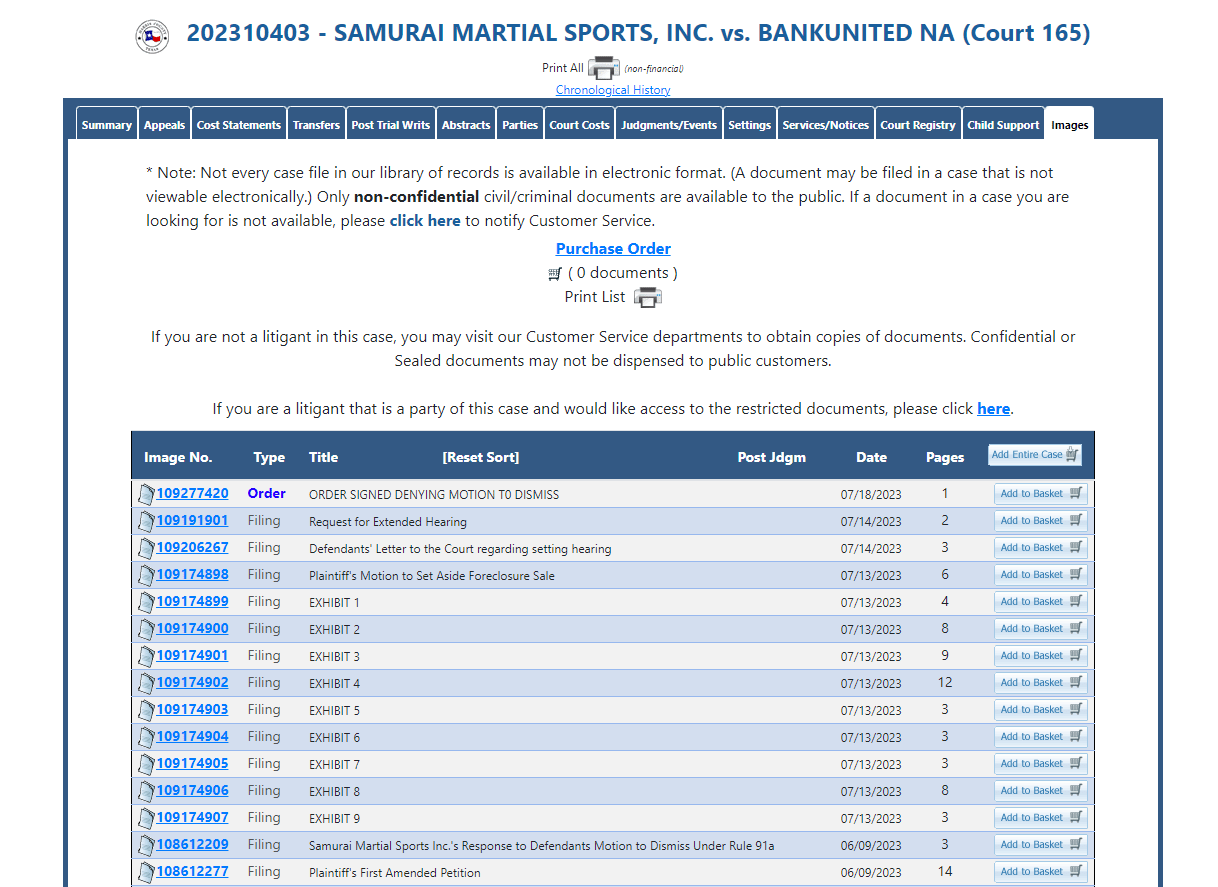
Task: Click document icon for image 109191901
Action: point(146,521)
